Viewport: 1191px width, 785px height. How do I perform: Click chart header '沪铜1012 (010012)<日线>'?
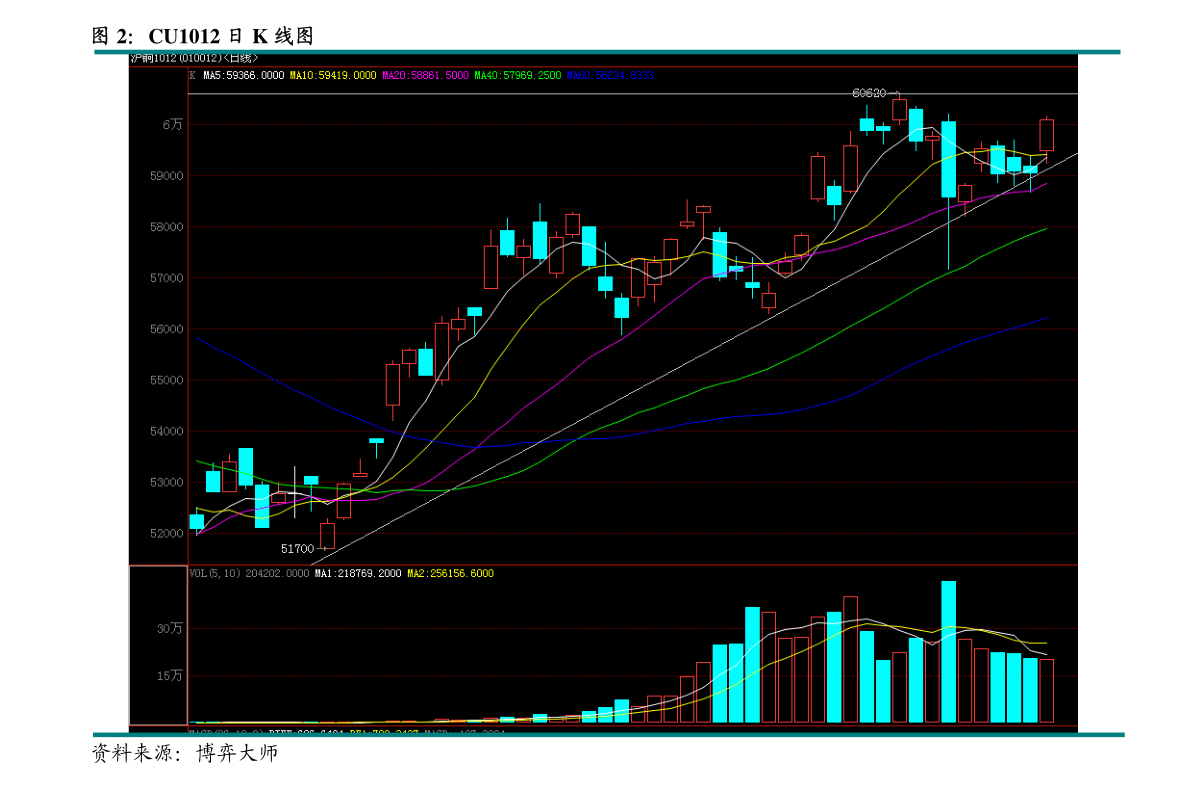[x=194, y=59]
